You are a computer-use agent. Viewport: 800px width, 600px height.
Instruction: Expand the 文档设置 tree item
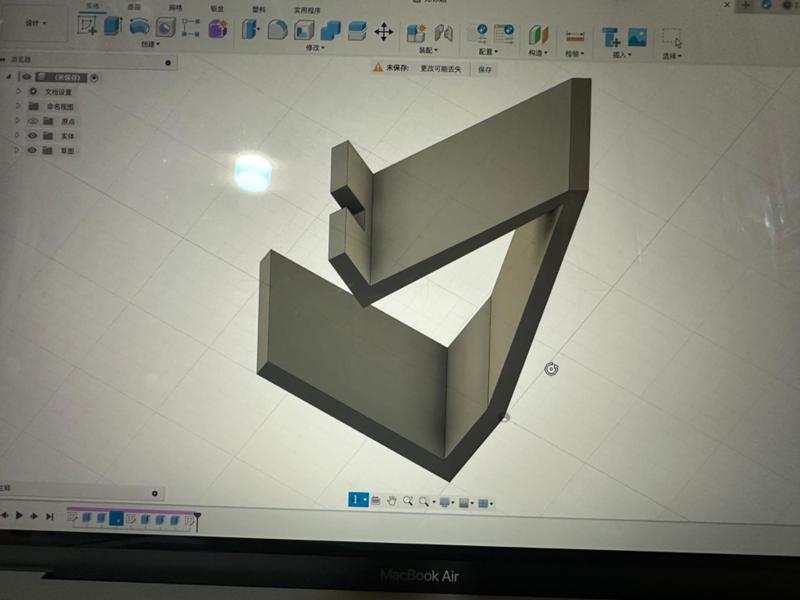(18, 89)
